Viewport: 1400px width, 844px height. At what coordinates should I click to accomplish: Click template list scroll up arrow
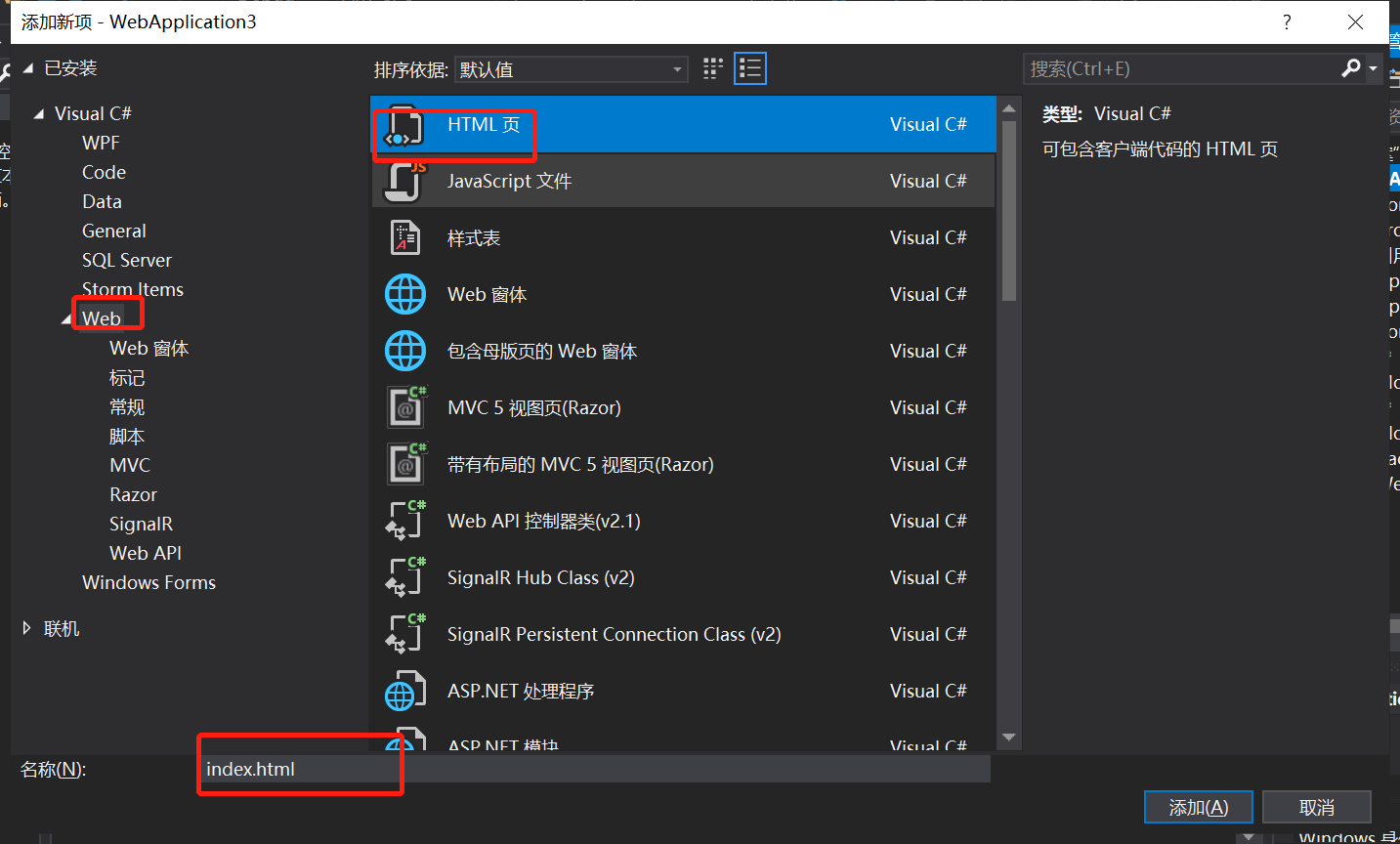pyautogui.click(x=1009, y=107)
